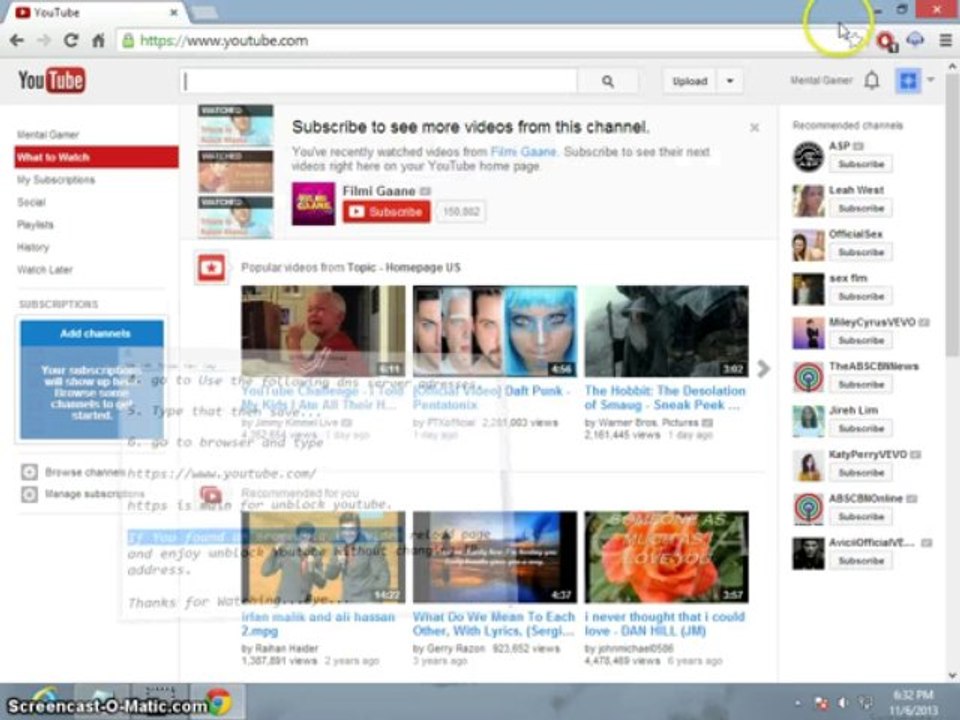Subscribe to ASP channel

[x=861, y=164]
